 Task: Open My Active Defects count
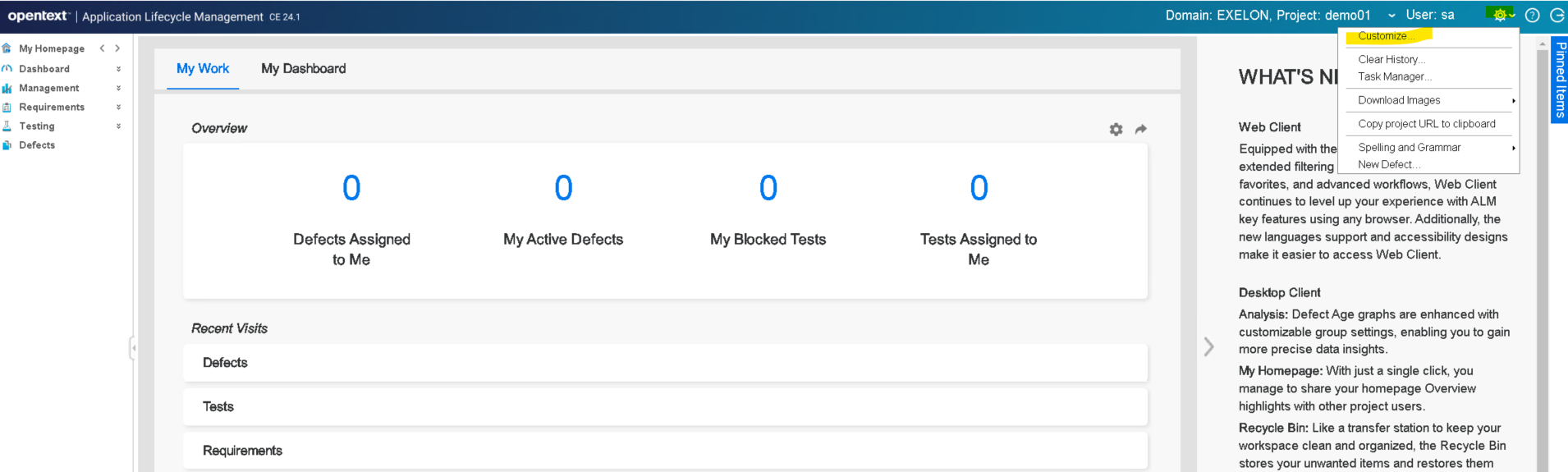click(563, 188)
